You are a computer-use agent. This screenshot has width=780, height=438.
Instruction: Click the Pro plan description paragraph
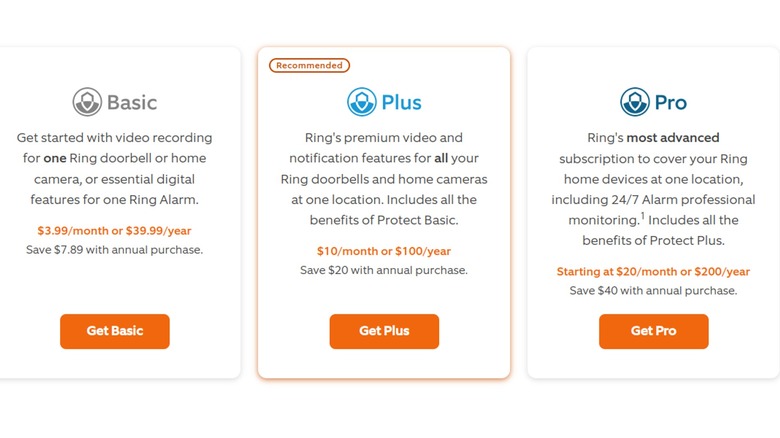pyautogui.click(x=653, y=189)
